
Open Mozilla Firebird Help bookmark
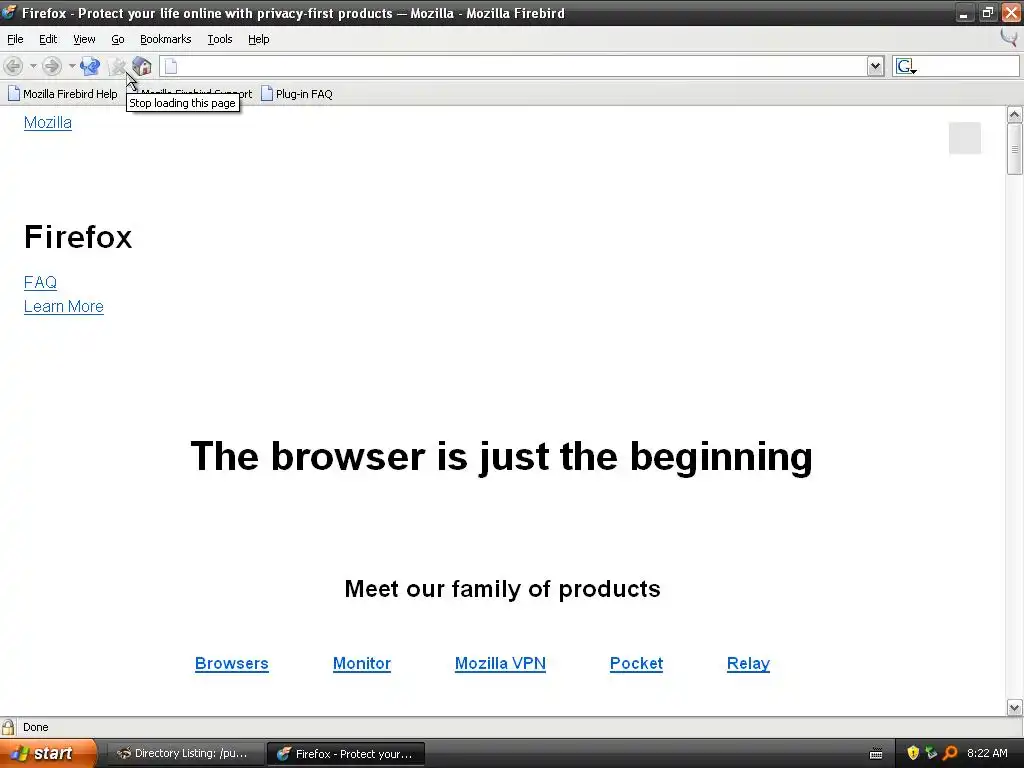click(x=63, y=94)
